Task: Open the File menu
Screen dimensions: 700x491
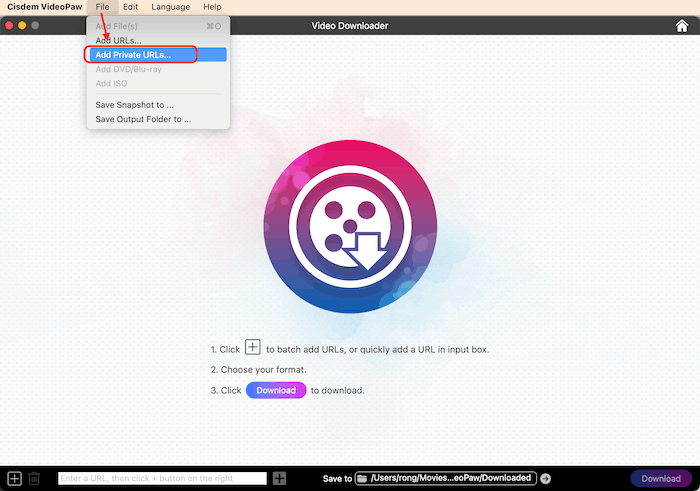Action: tap(103, 7)
